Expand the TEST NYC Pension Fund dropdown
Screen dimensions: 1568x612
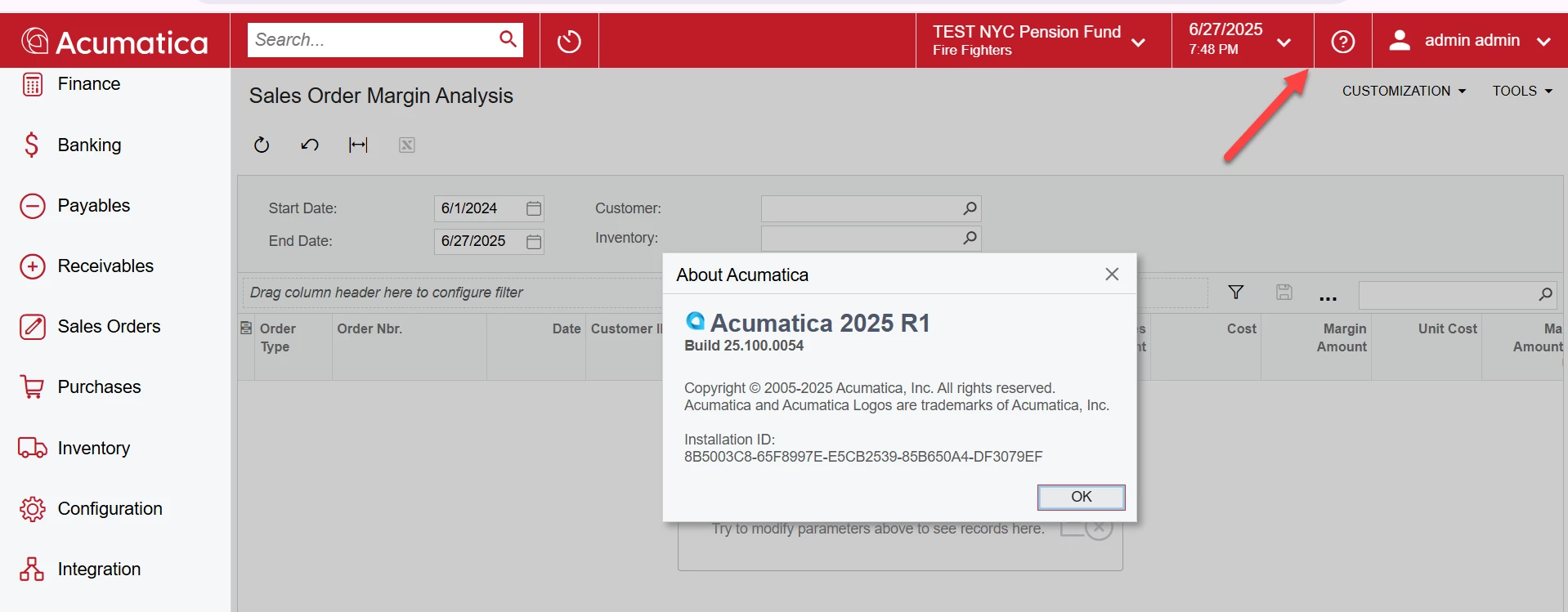click(x=1138, y=42)
